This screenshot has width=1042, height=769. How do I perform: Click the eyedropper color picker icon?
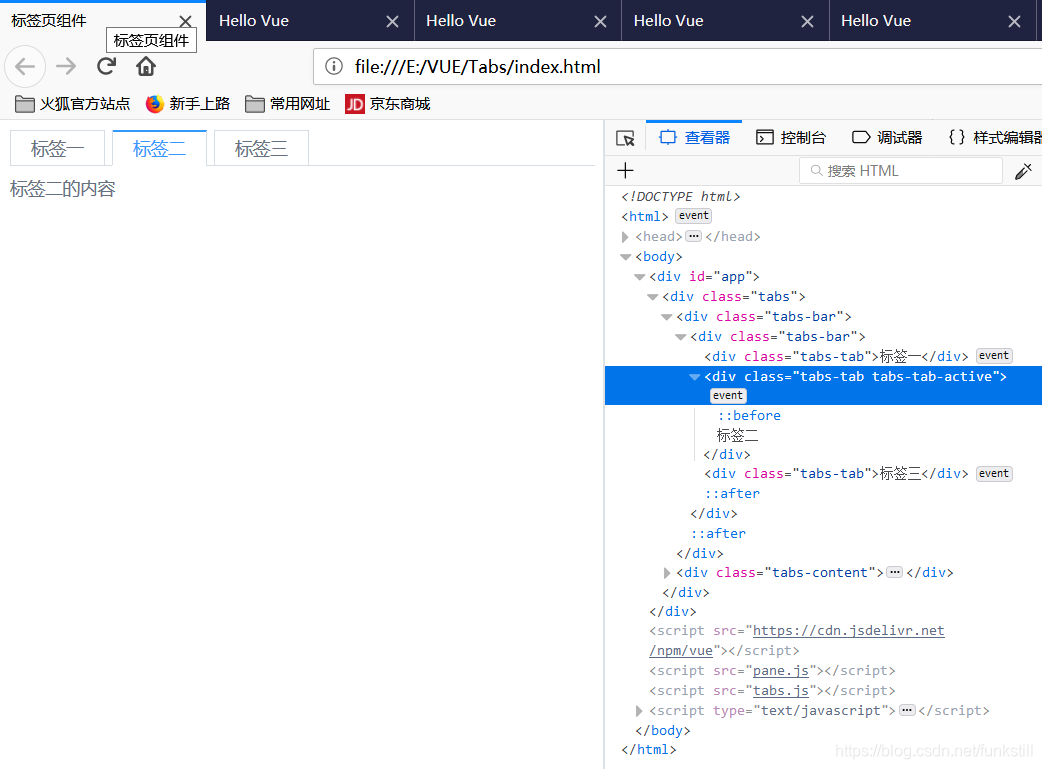tap(1023, 171)
